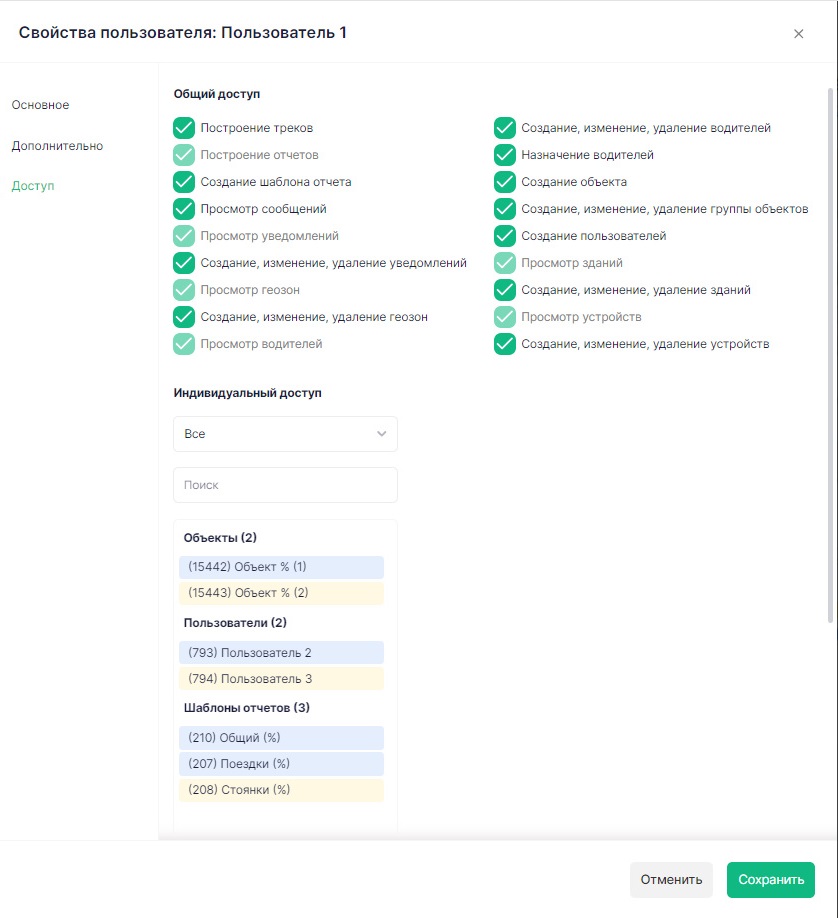Viewport: 838px width, 918px height.
Task: Choose (794) Пользователь 3 in list
Action: coord(281,679)
